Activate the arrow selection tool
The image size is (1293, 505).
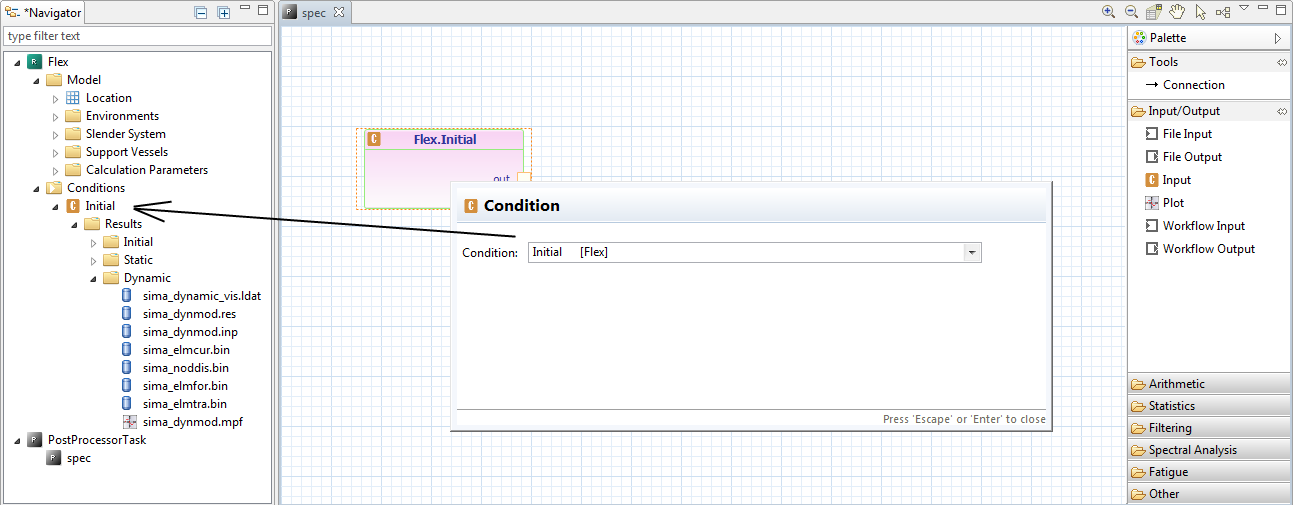[1200, 12]
